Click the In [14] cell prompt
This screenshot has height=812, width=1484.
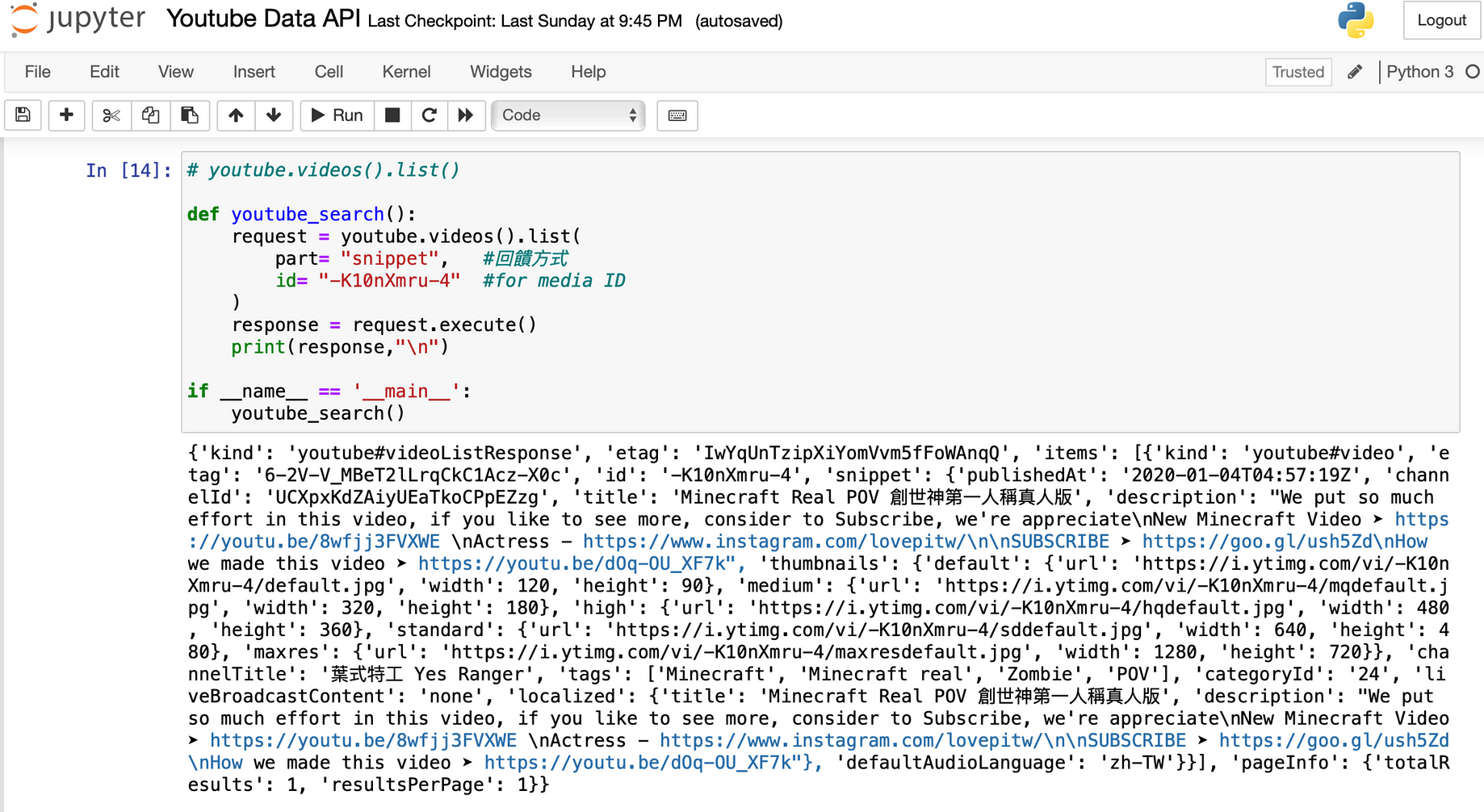[128, 170]
